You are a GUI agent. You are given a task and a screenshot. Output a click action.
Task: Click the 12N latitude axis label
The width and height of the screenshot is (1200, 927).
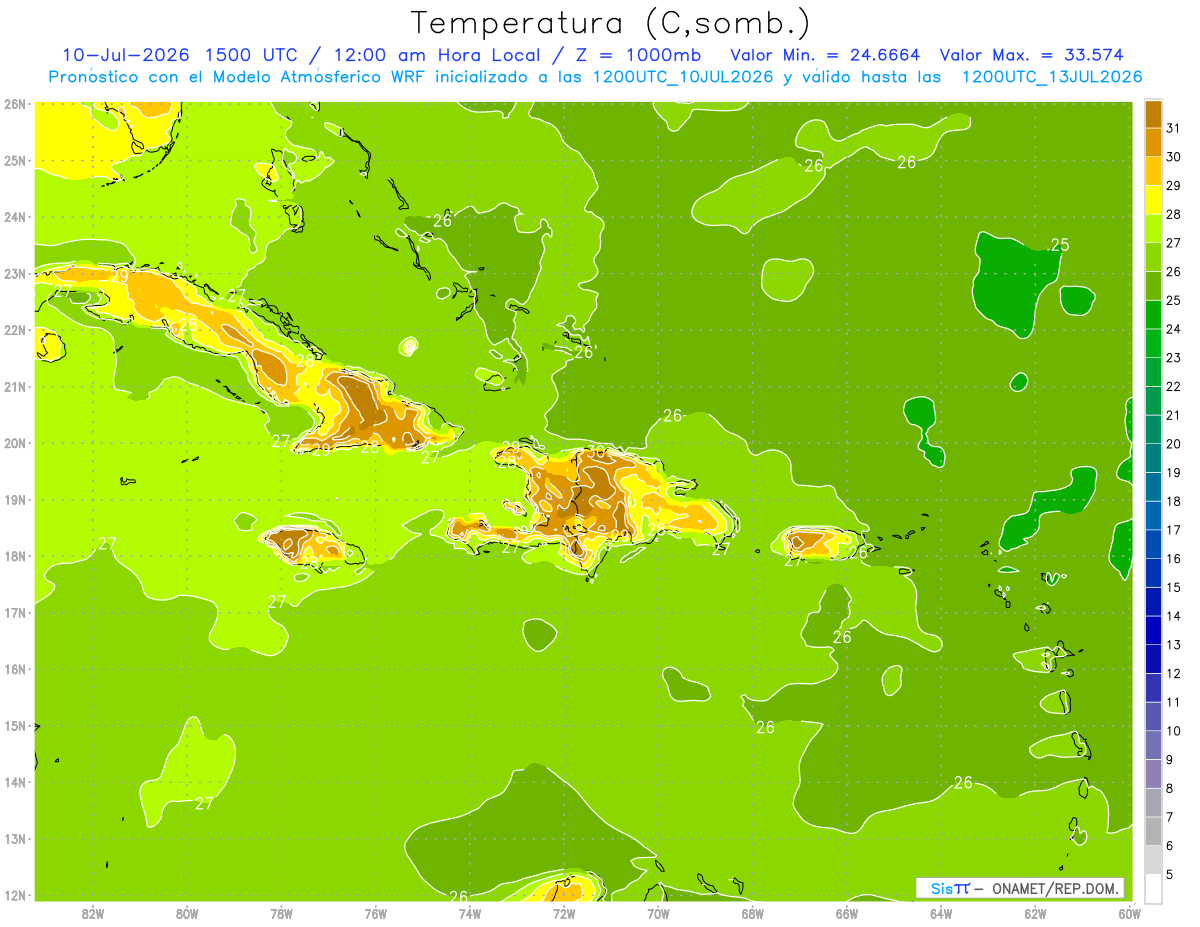15,895
